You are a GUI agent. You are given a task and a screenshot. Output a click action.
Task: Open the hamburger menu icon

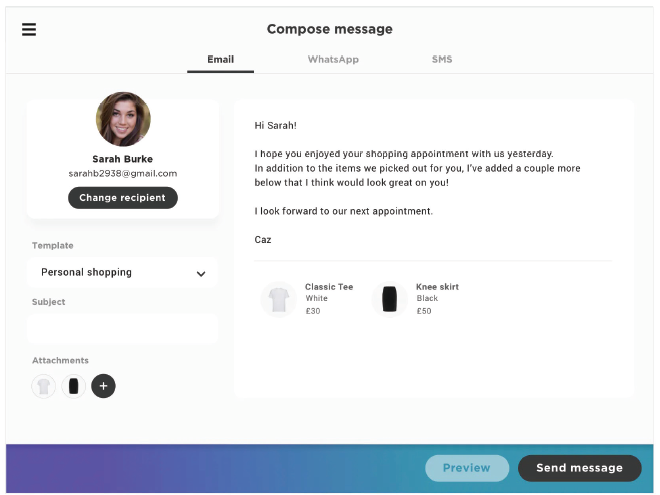[29, 29]
